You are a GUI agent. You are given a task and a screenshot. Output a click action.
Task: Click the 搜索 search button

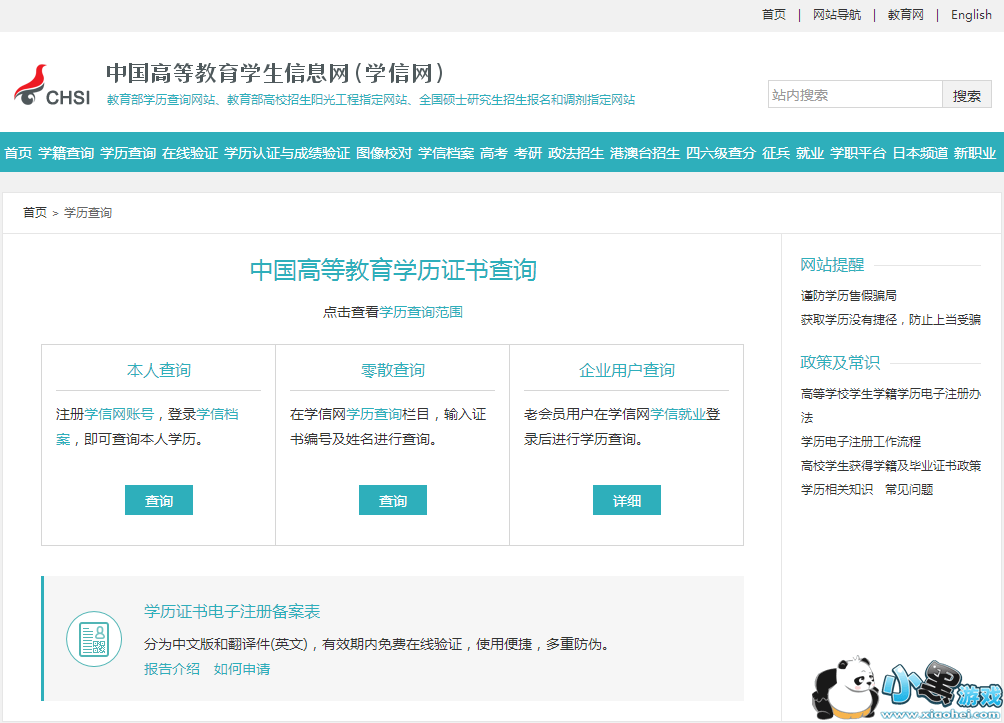966,95
